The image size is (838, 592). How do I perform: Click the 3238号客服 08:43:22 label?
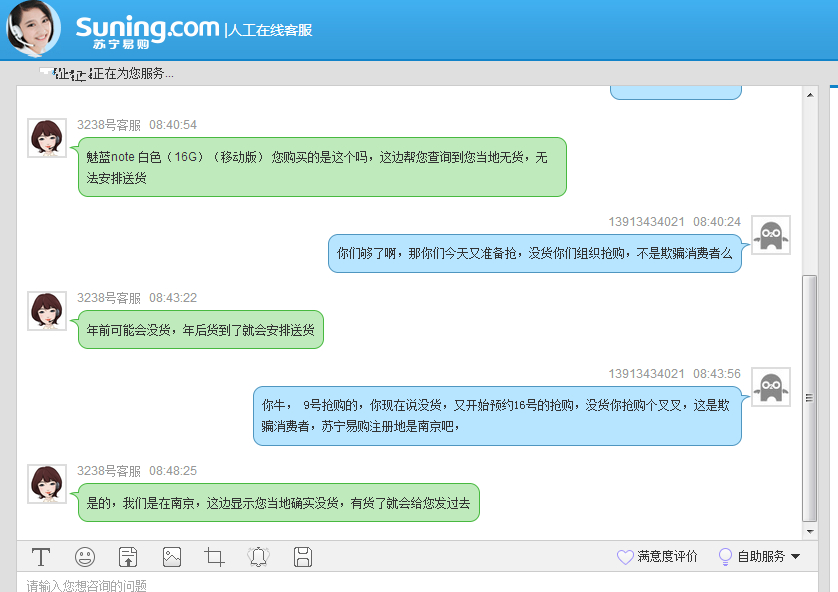click(137, 298)
